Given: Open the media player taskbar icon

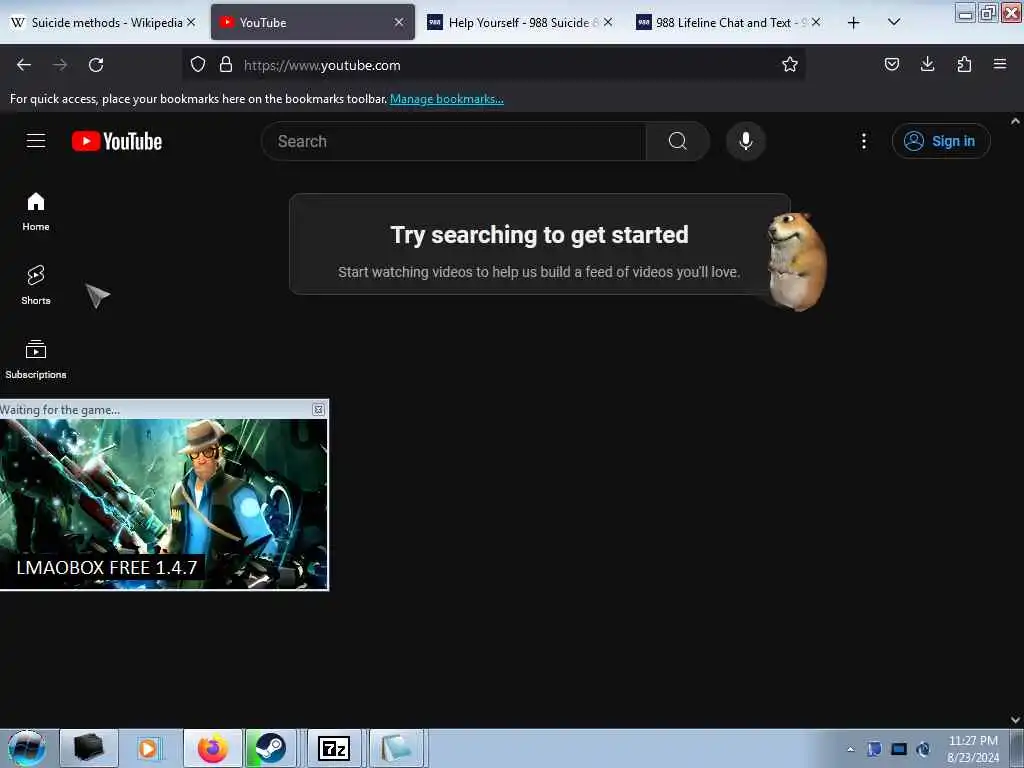Looking at the screenshot, I should coord(149,748).
